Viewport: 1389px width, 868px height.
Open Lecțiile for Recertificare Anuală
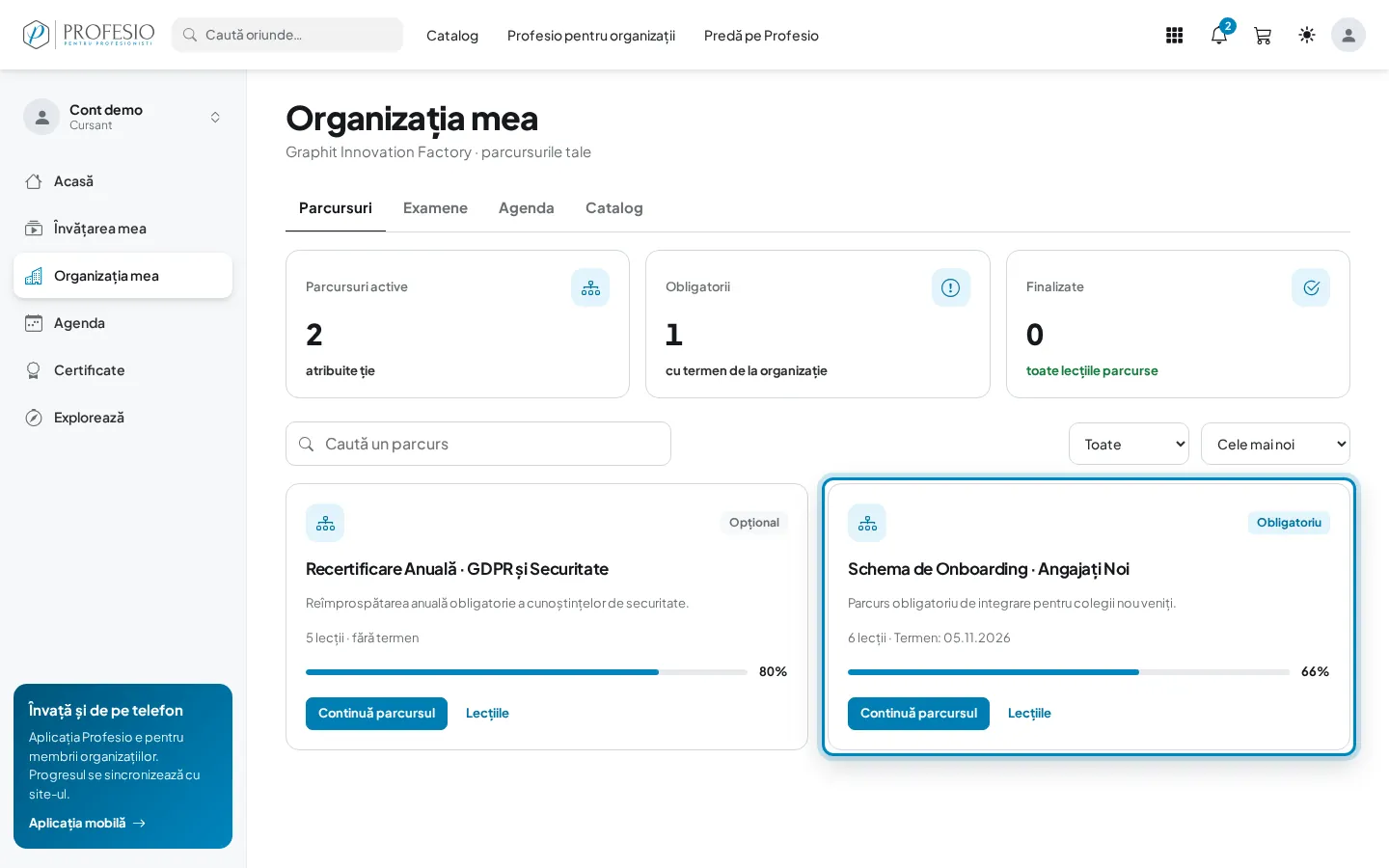487,714
